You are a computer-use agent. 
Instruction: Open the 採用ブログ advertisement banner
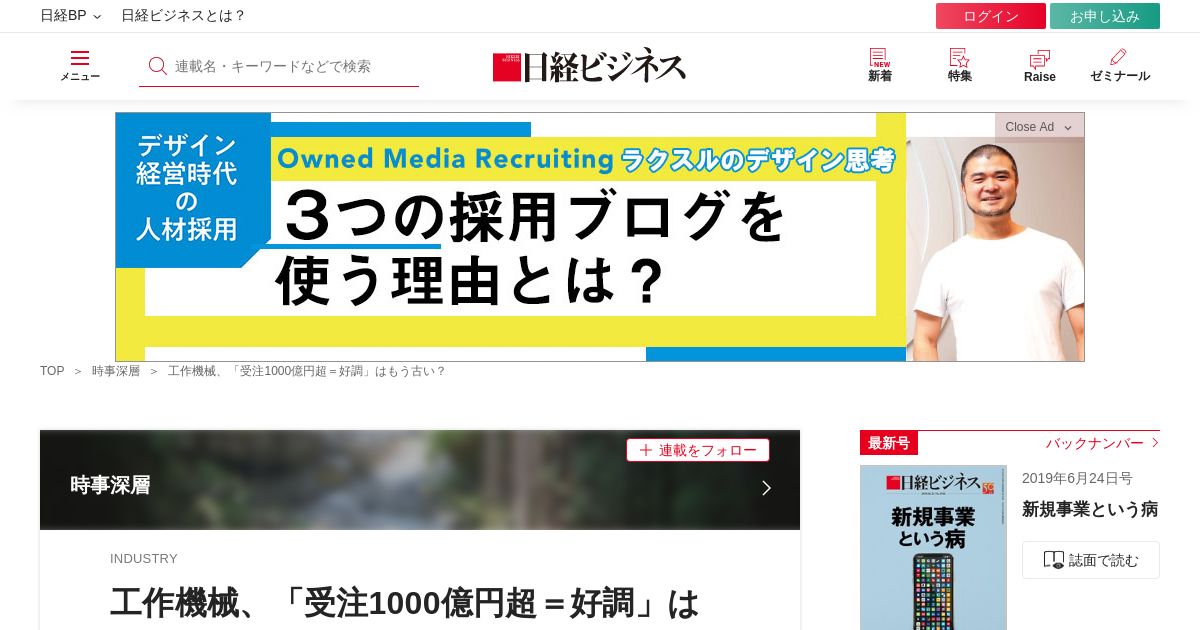600,237
